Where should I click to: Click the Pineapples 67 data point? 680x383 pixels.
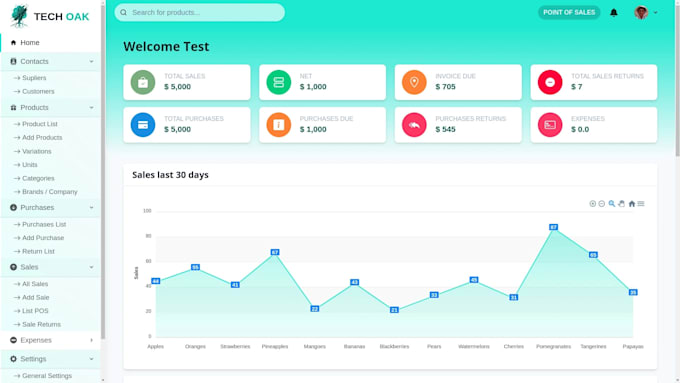(275, 252)
